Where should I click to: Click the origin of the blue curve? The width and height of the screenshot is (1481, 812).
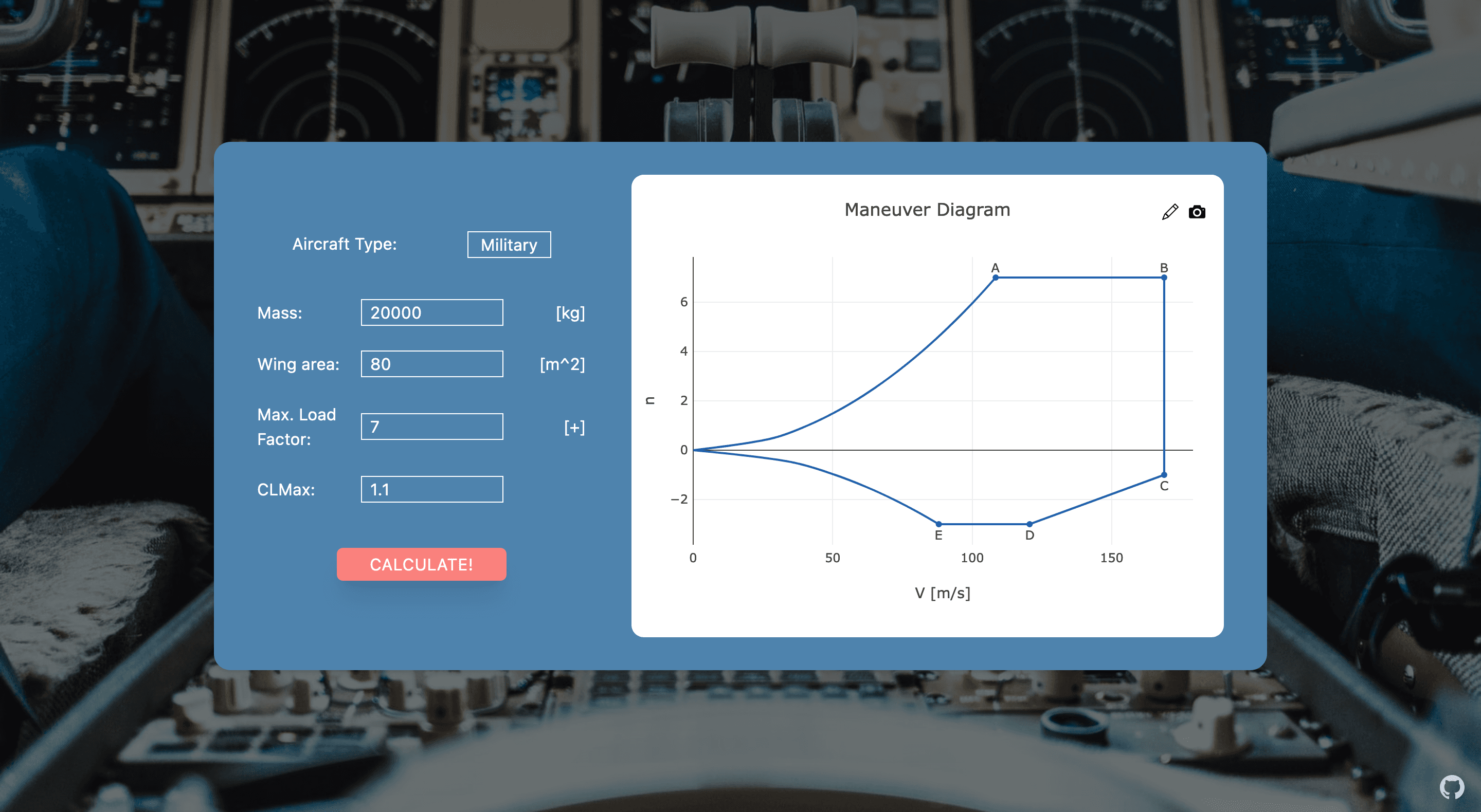pos(693,450)
